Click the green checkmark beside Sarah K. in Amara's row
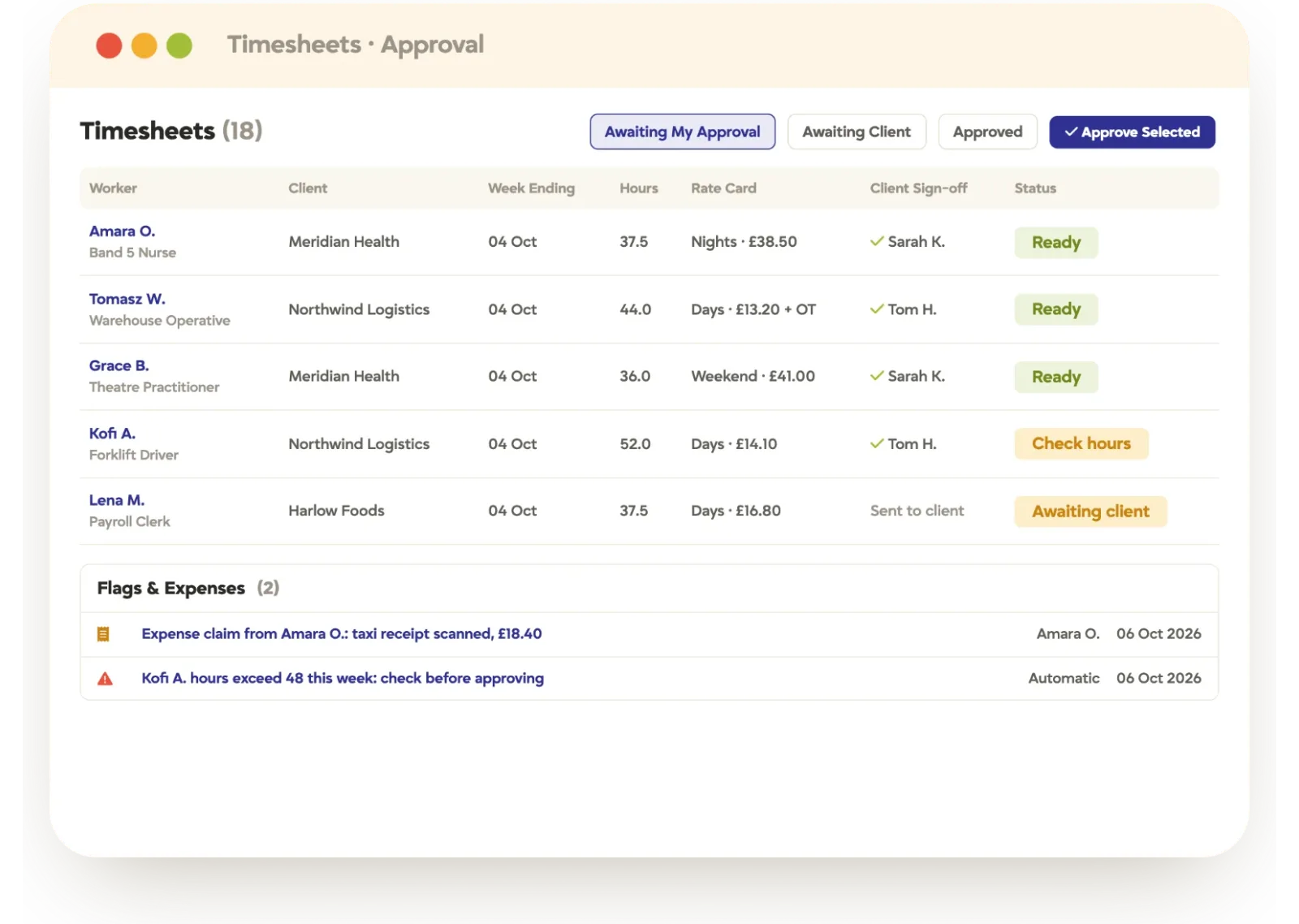This screenshot has height=924, width=1299. [x=877, y=241]
